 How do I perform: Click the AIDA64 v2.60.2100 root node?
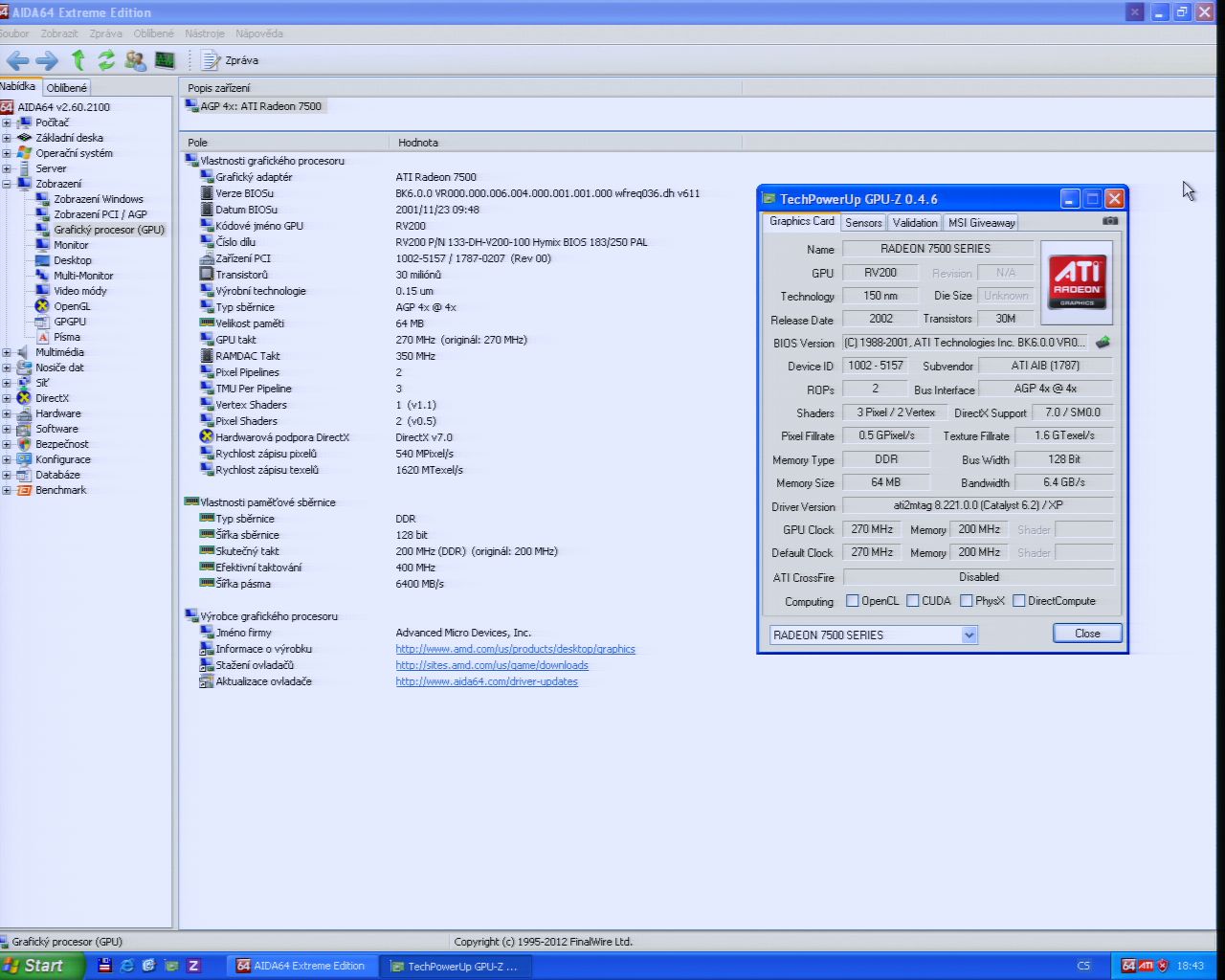pyautogui.click(x=63, y=107)
